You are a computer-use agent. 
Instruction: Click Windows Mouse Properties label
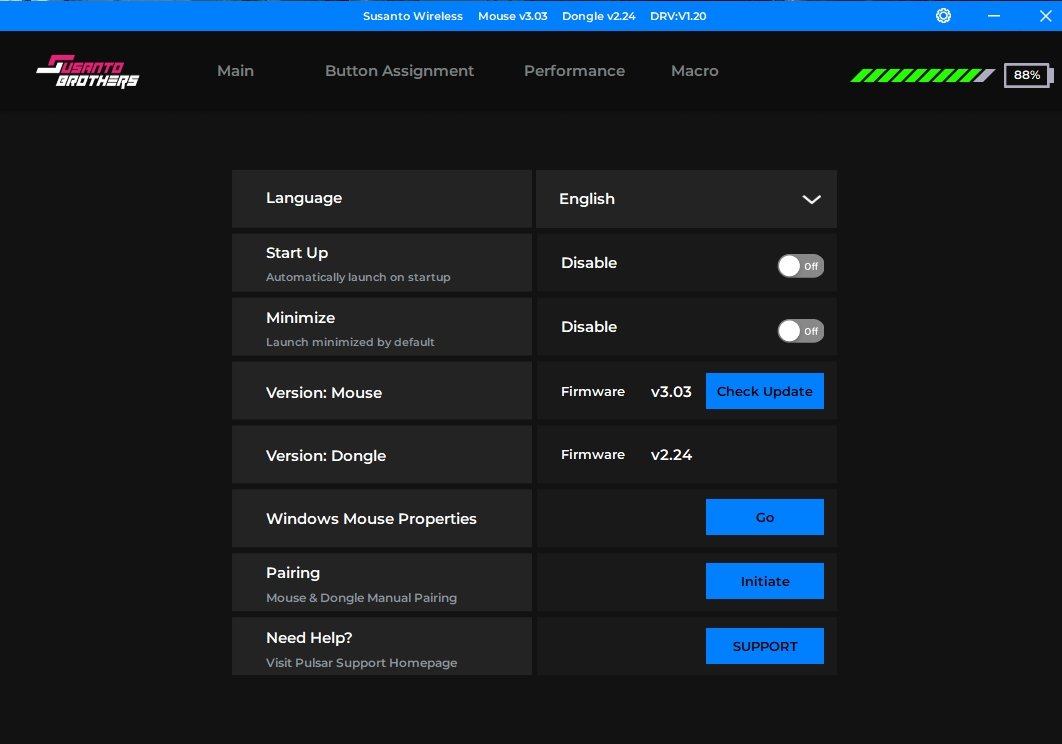tap(371, 518)
